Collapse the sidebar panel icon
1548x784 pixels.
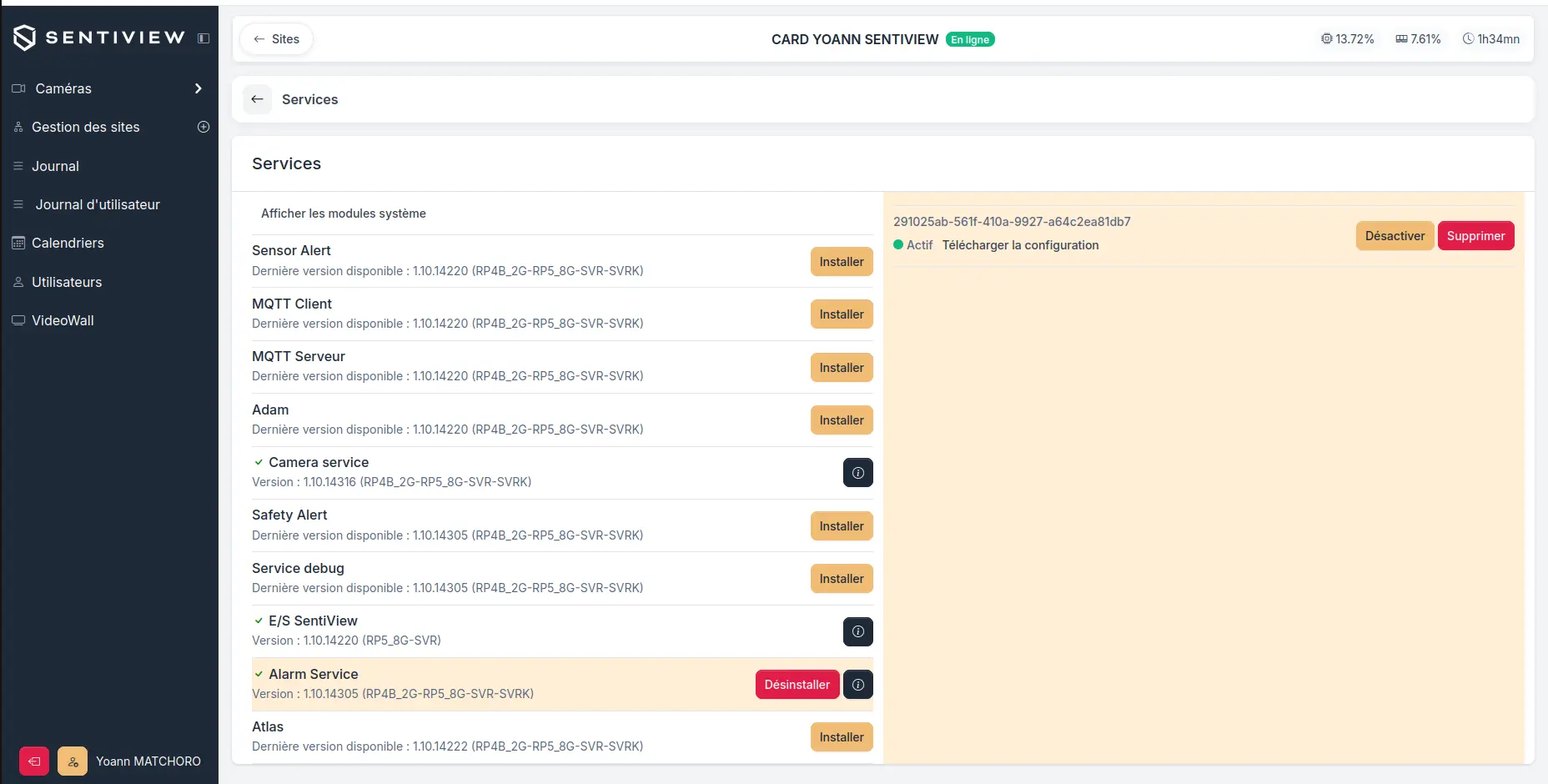tap(204, 38)
